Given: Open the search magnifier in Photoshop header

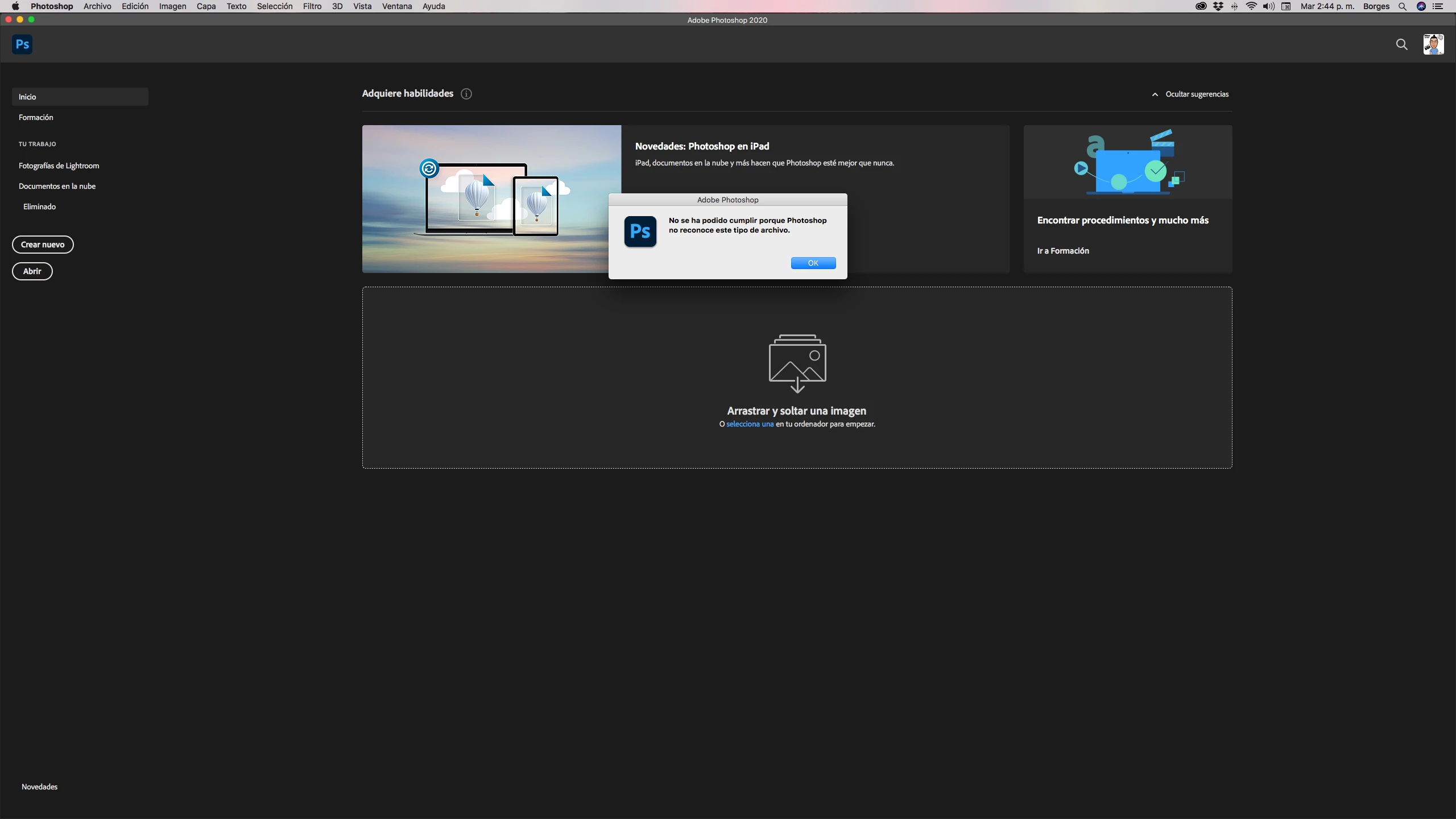Looking at the screenshot, I should [1401, 44].
